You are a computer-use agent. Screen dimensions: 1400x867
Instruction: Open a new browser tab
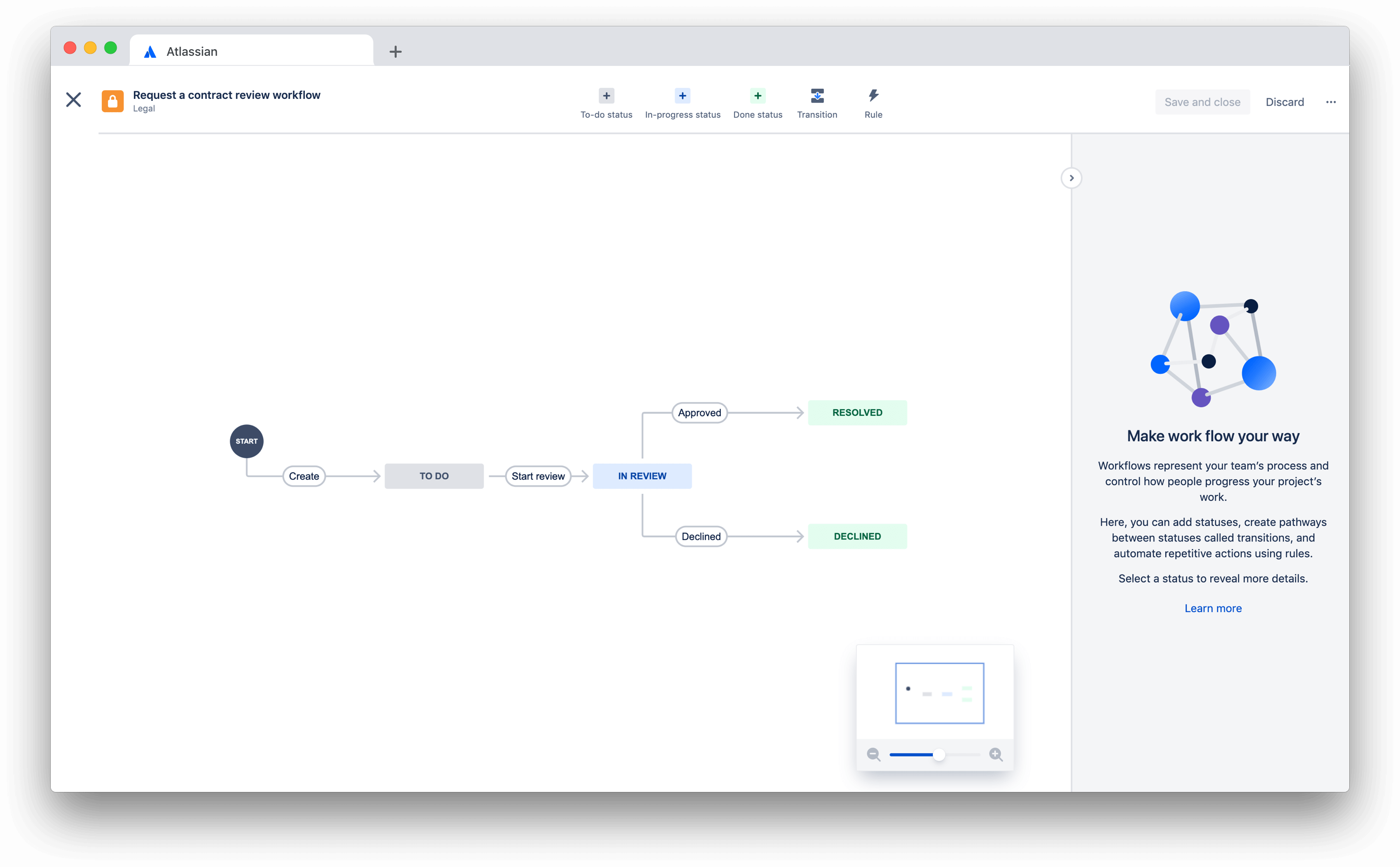(x=395, y=52)
